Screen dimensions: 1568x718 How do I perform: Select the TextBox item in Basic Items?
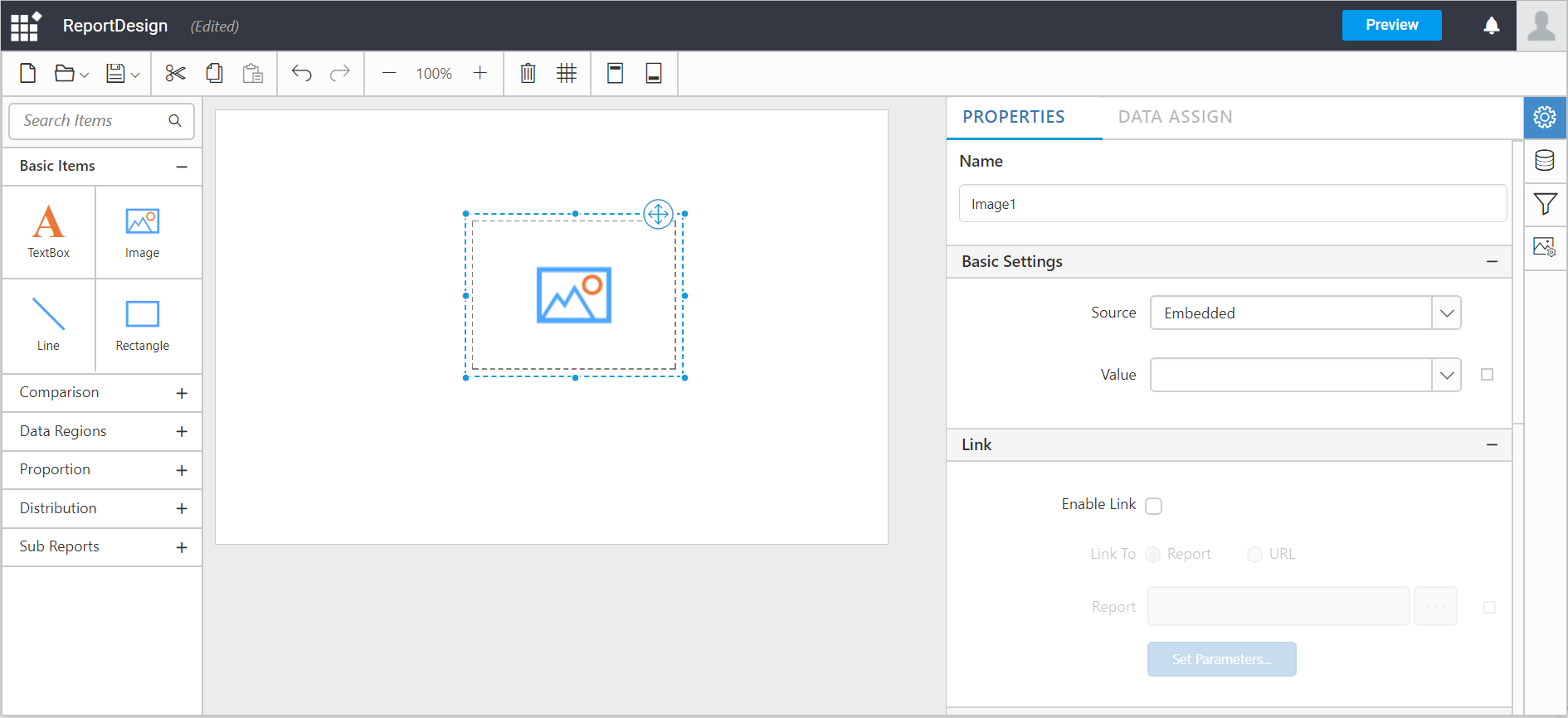49,232
